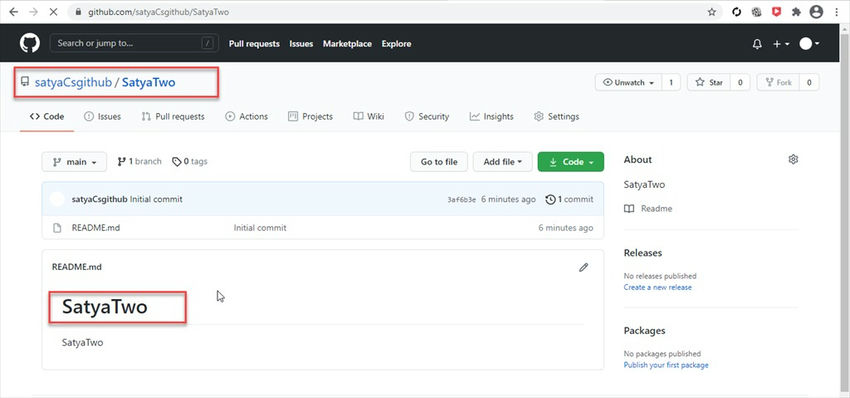Switch to the Actions tab
The height and width of the screenshot is (398, 850).
[246, 117]
